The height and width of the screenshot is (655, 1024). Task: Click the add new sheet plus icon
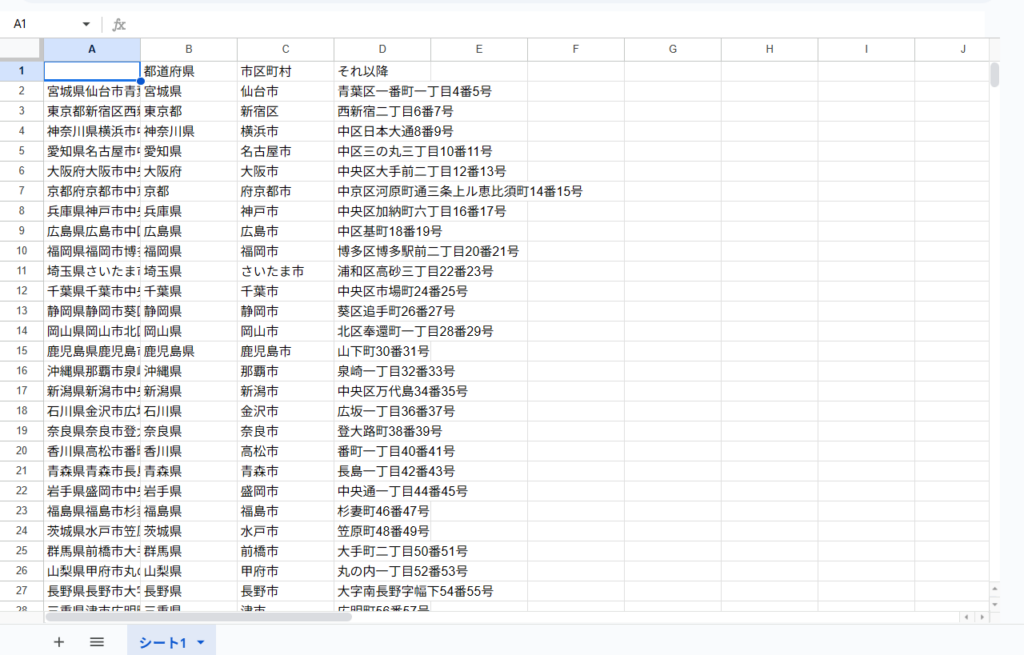pos(58,642)
